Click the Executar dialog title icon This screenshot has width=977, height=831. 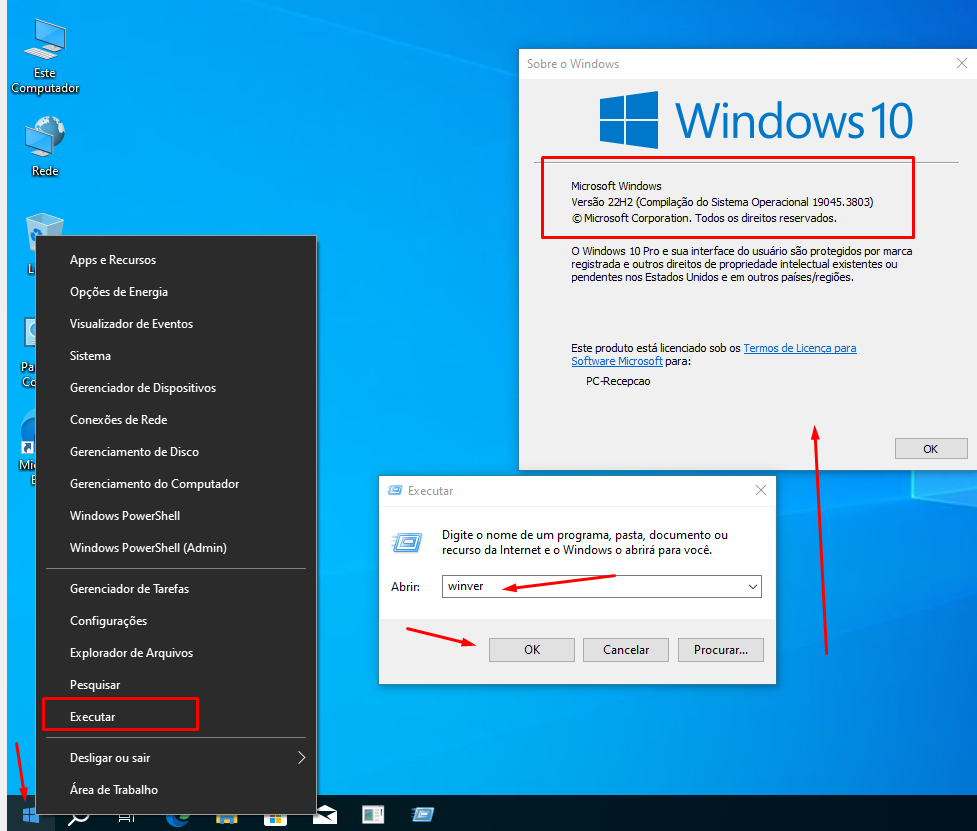click(x=394, y=491)
